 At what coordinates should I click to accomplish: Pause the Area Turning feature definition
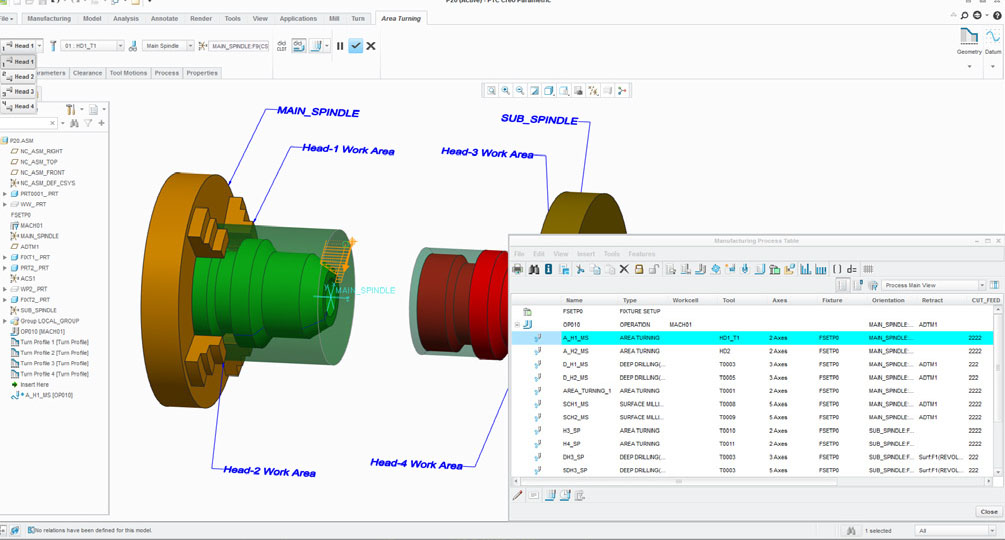tap(340, 45)
